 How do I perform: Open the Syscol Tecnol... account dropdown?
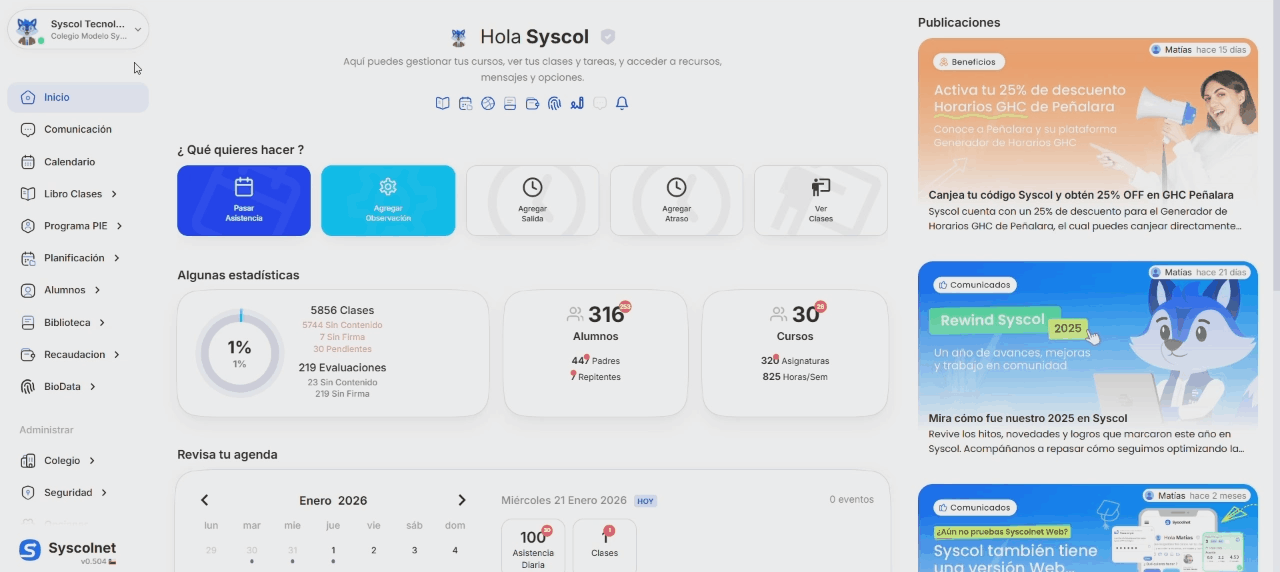pos(78,29)
